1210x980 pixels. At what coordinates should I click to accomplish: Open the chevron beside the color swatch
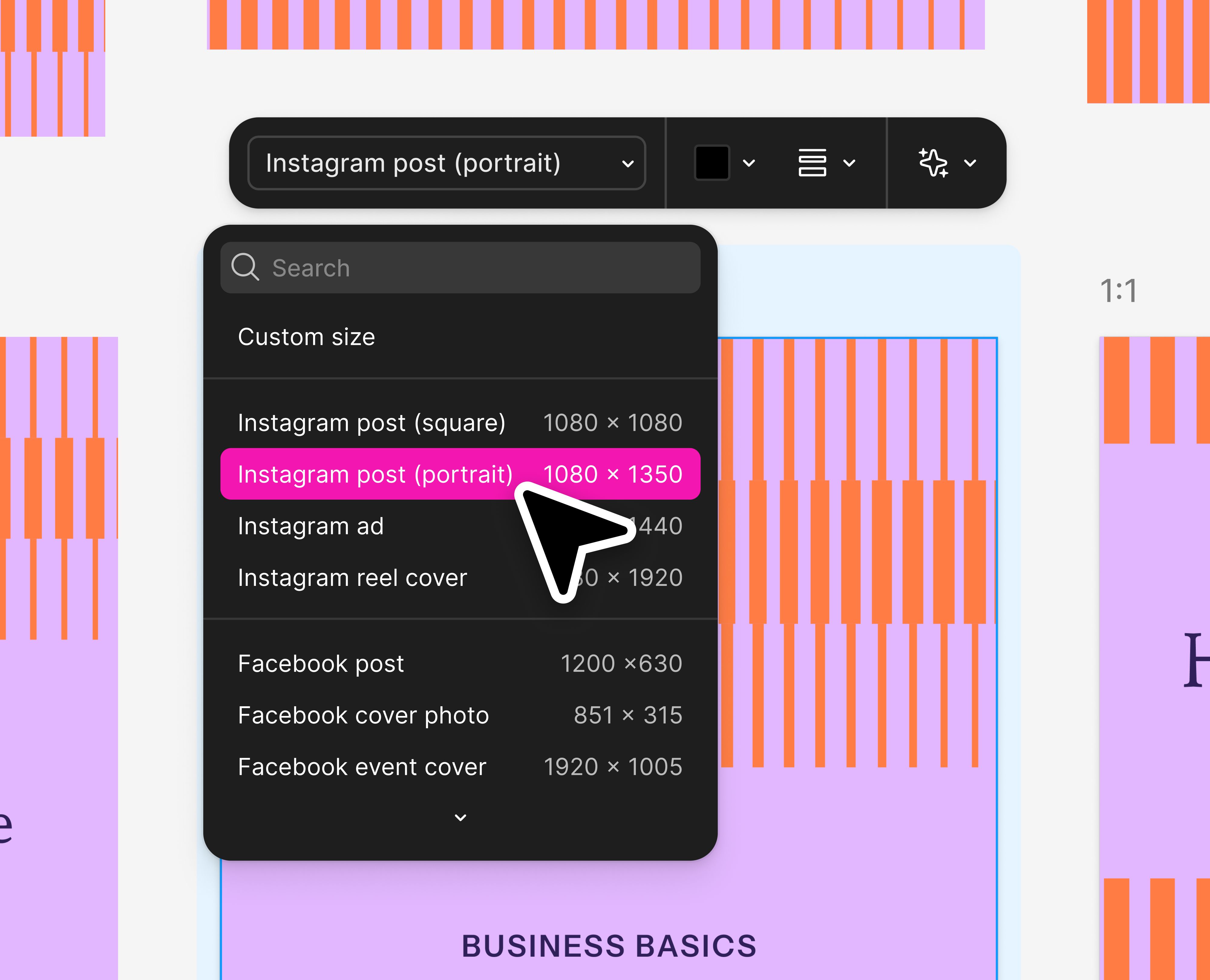[x=749, y=164]
